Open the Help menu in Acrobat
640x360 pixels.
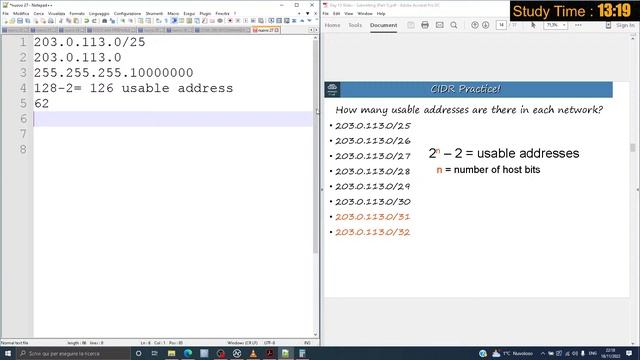381,13
